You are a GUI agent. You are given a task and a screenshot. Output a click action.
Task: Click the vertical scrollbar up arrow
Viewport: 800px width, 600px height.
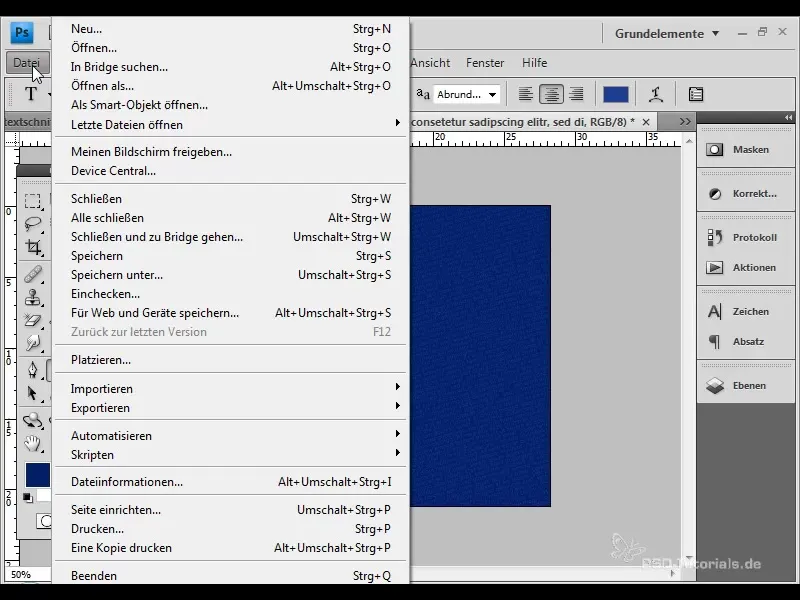tap(689, 141)
